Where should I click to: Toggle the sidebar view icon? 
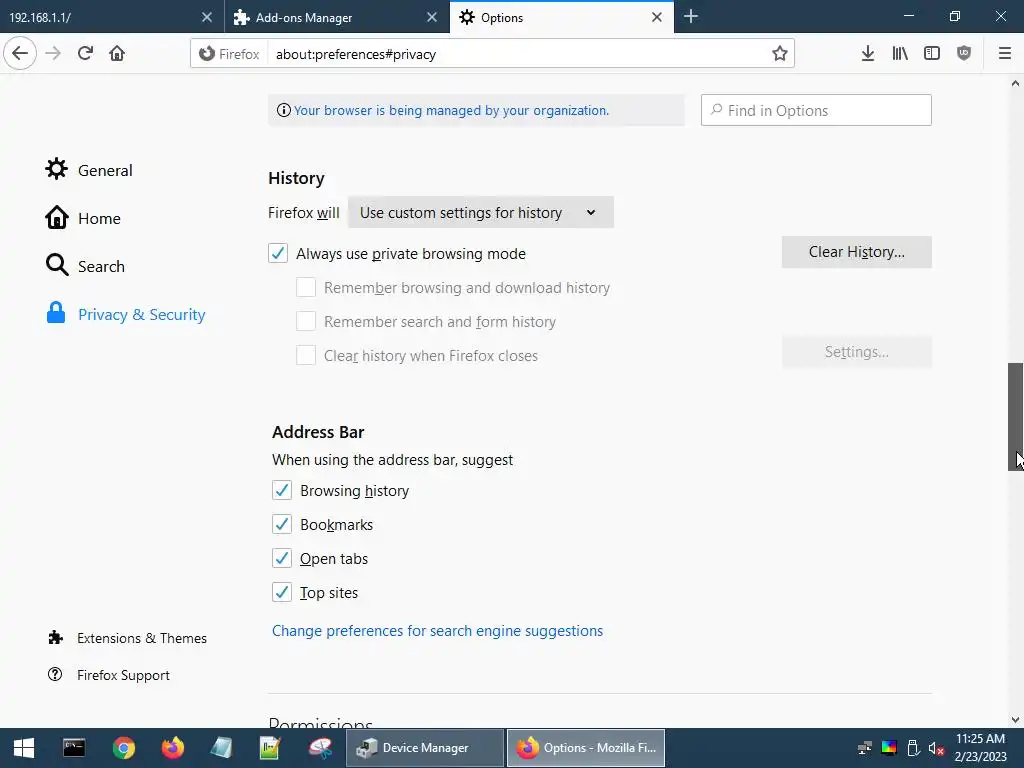(x=932, y=54)
